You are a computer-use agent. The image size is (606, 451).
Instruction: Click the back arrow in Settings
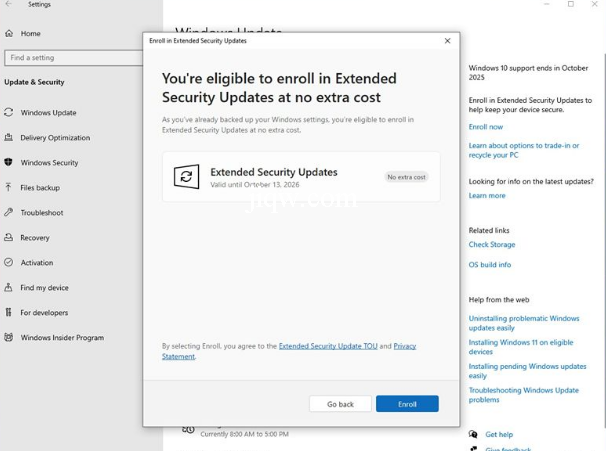coord(9,4)
